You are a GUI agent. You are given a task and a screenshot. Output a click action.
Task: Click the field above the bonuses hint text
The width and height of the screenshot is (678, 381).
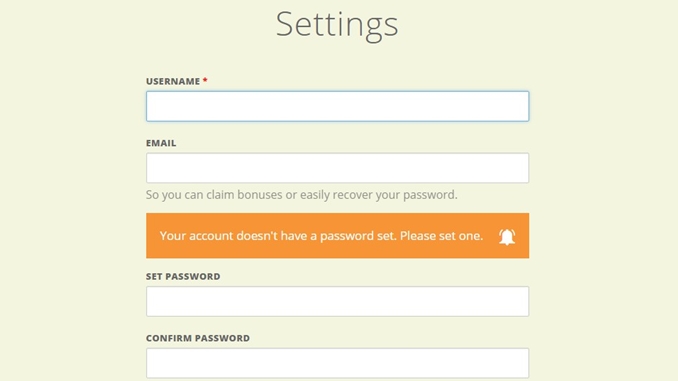[337, 168]
